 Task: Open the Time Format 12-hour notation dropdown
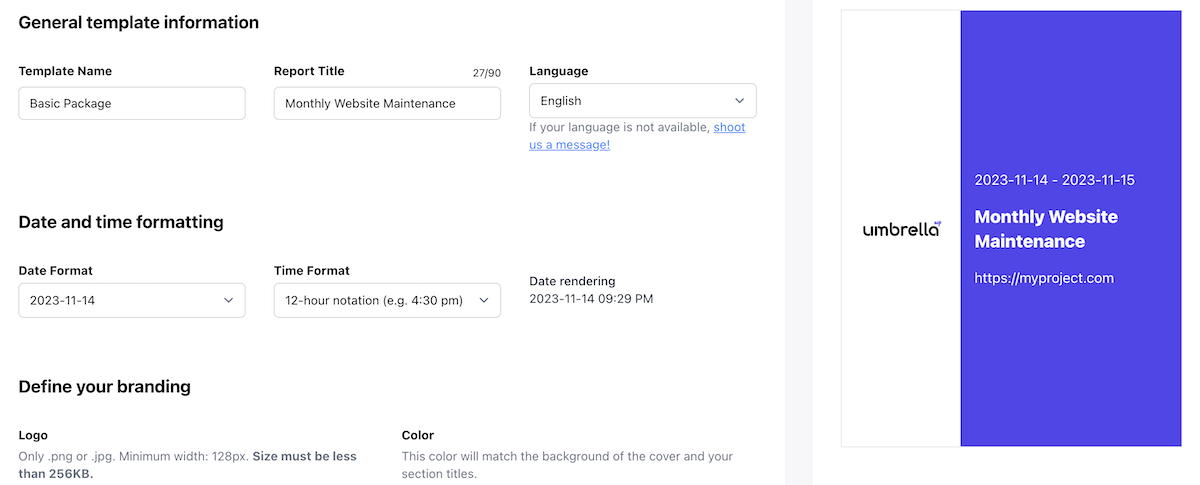pos(387,300)
